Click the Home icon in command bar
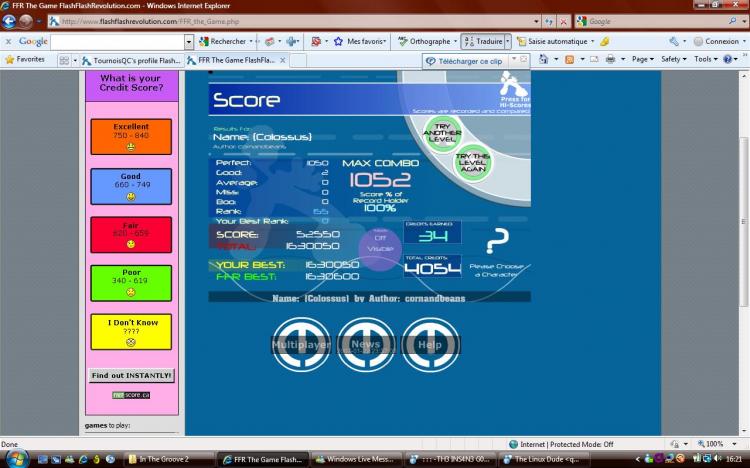The width and height of the screenshot is (750, 468). [x=543, y=59]
